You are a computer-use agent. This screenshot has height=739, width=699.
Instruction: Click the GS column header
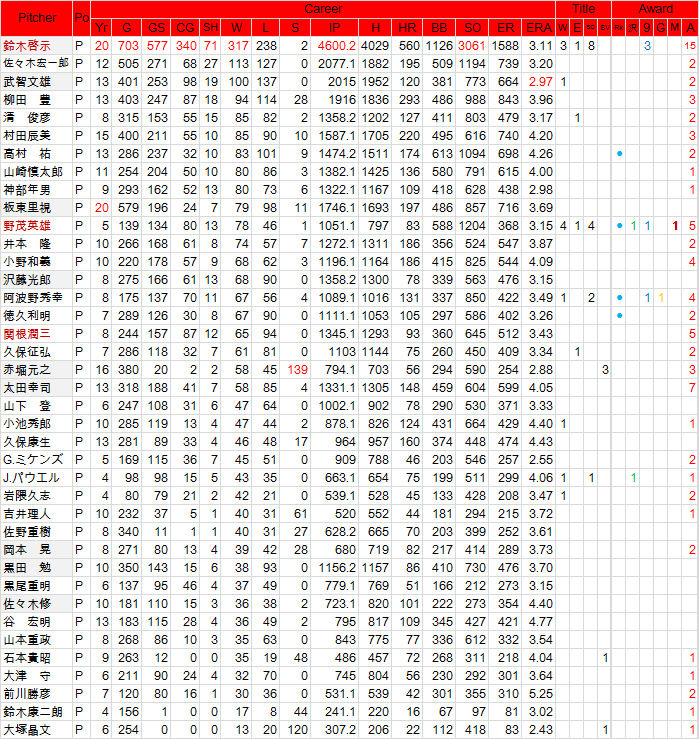[x=156, y=28]
